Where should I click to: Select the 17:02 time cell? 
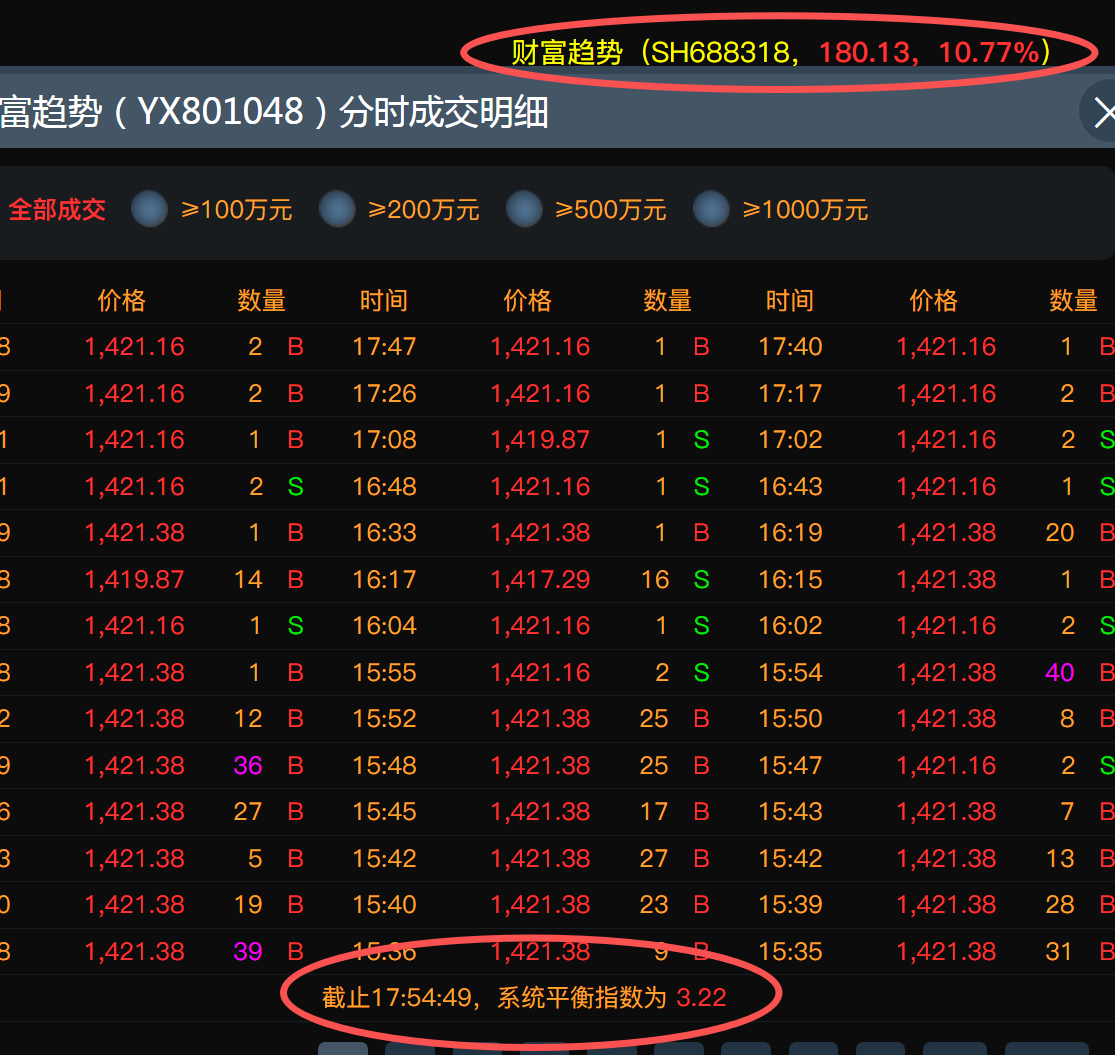791,439
